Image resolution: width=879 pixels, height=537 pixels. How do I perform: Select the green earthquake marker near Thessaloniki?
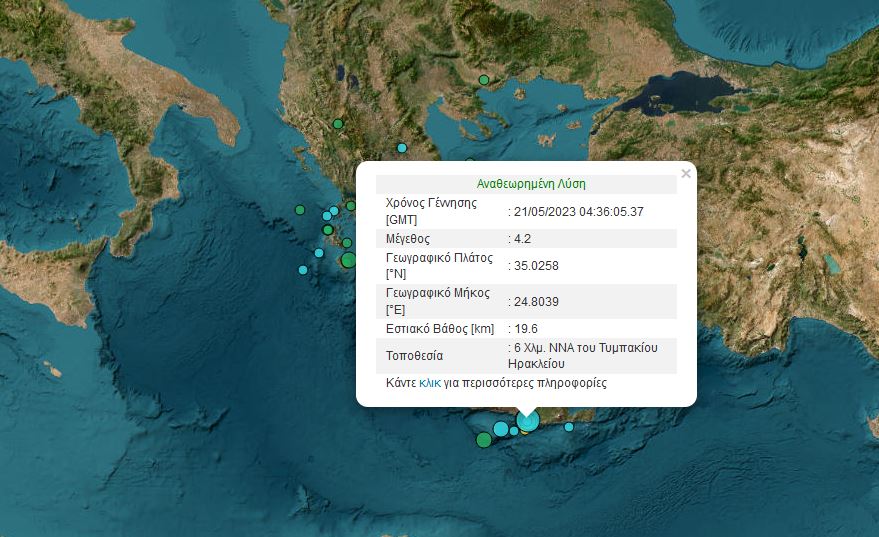point(483,80)
